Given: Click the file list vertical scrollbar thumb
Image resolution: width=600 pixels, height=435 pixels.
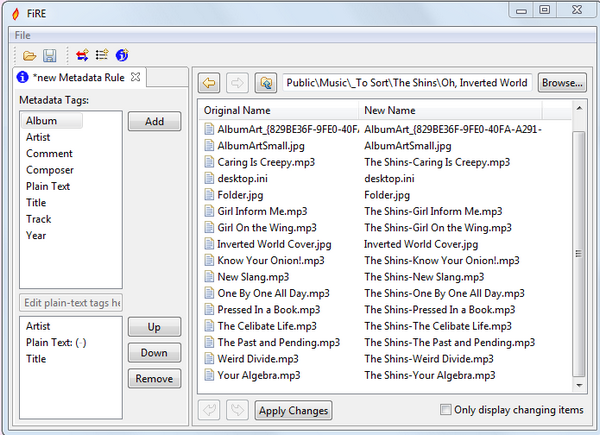Looking at the screenshot, I should pos(579,254).
